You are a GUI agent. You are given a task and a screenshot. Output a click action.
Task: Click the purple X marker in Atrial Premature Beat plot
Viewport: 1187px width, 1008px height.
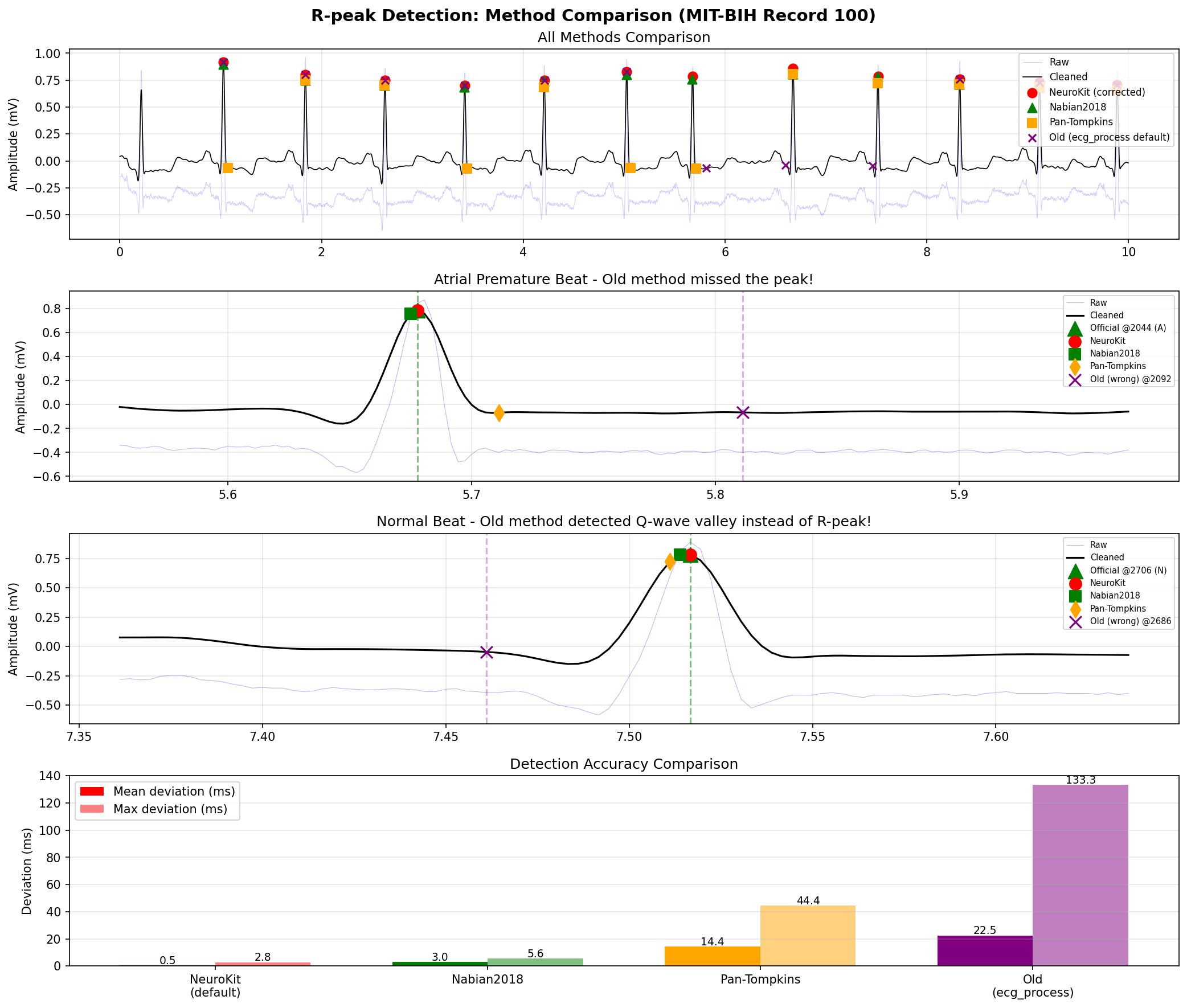coord(743,412)
